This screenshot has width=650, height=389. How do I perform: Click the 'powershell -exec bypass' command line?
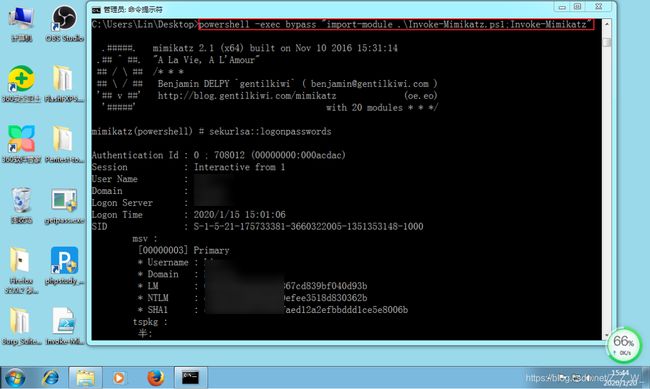(x=395, y=24)
